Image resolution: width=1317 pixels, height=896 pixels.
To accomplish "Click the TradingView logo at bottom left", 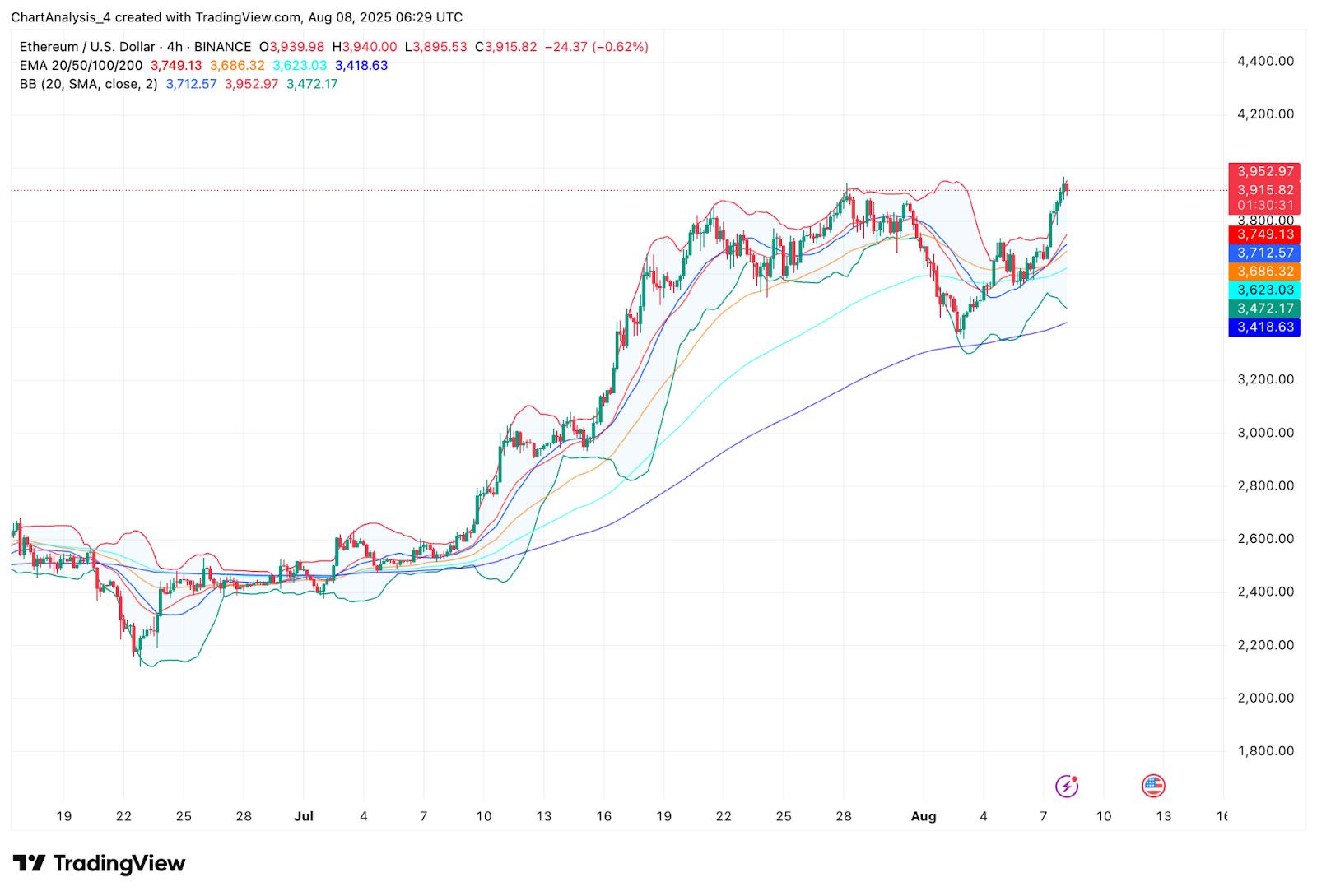I will click(100, 863).
